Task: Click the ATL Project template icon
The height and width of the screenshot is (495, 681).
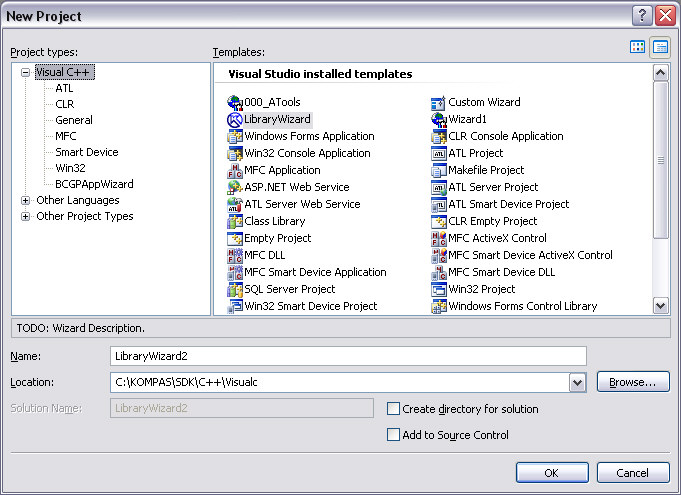Action: tap(438, 153)
